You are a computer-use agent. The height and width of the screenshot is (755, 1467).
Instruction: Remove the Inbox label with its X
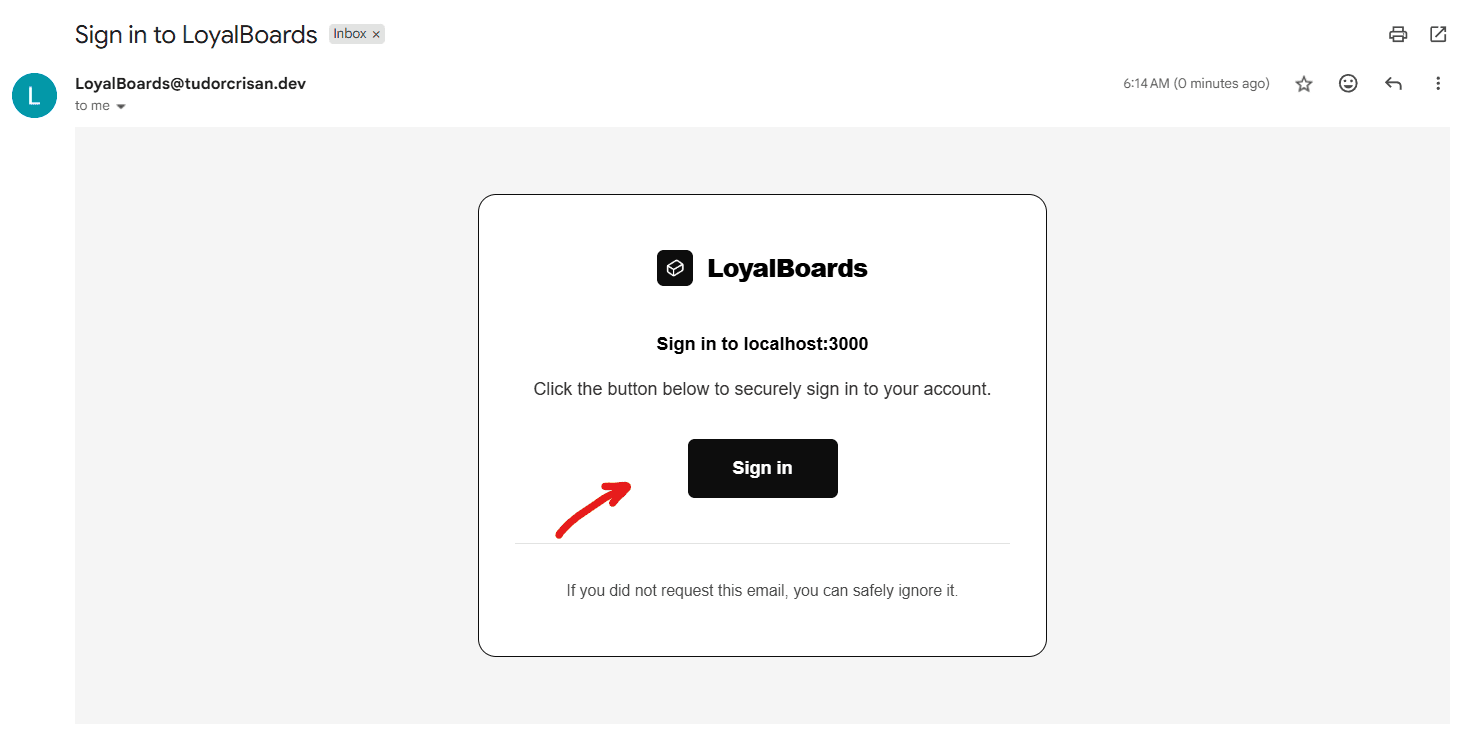376,34
